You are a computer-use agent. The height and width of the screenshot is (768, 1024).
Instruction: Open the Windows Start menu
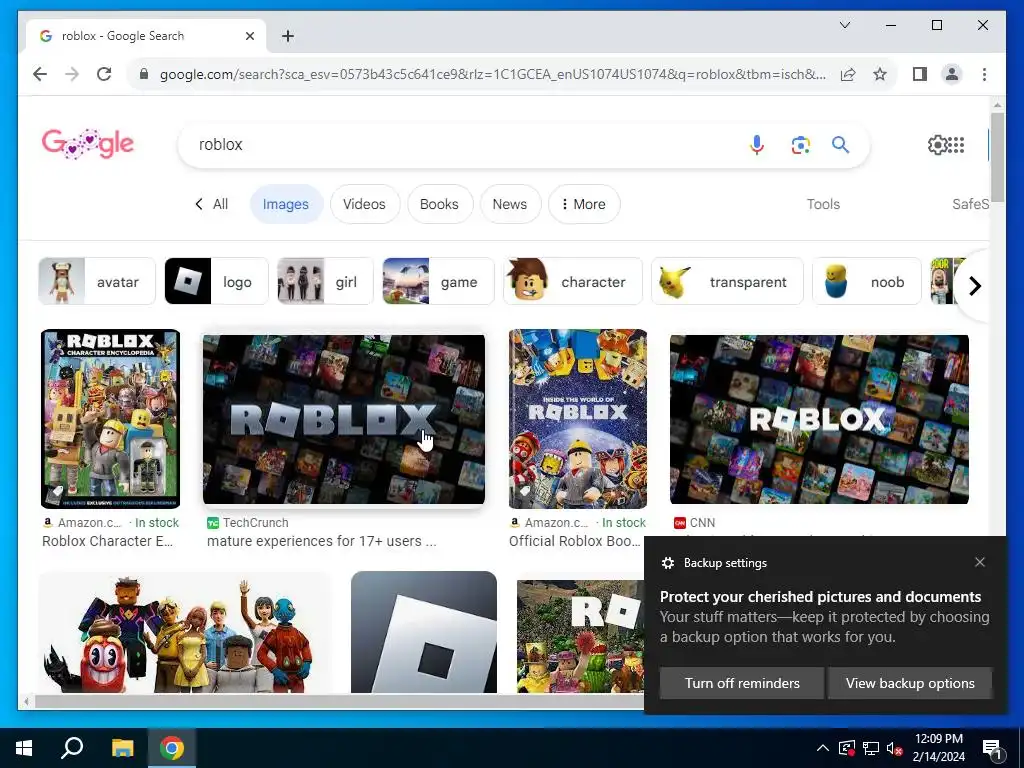click(x=24, y=748)
